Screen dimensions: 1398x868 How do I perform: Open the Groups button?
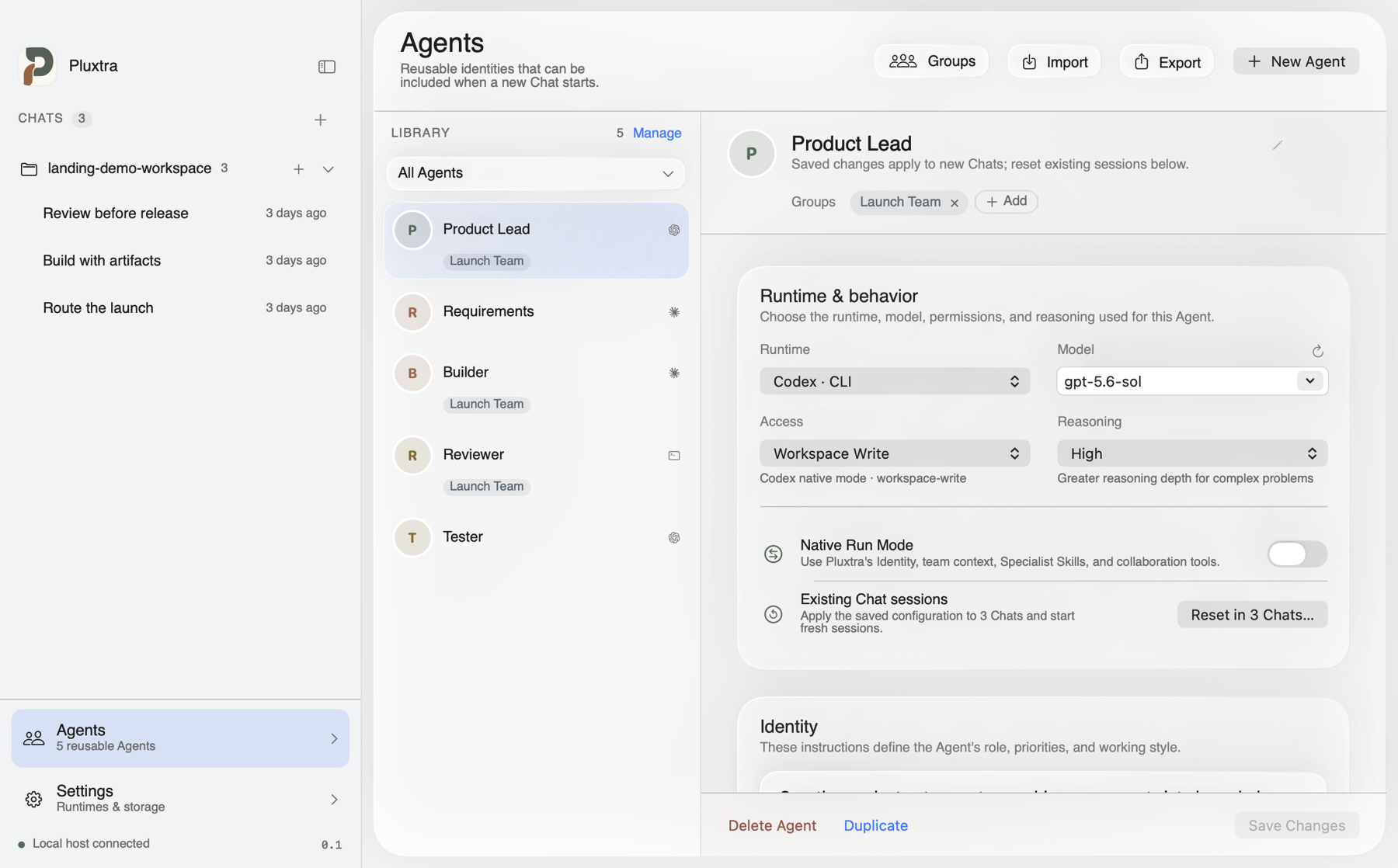tap(931, 61)
